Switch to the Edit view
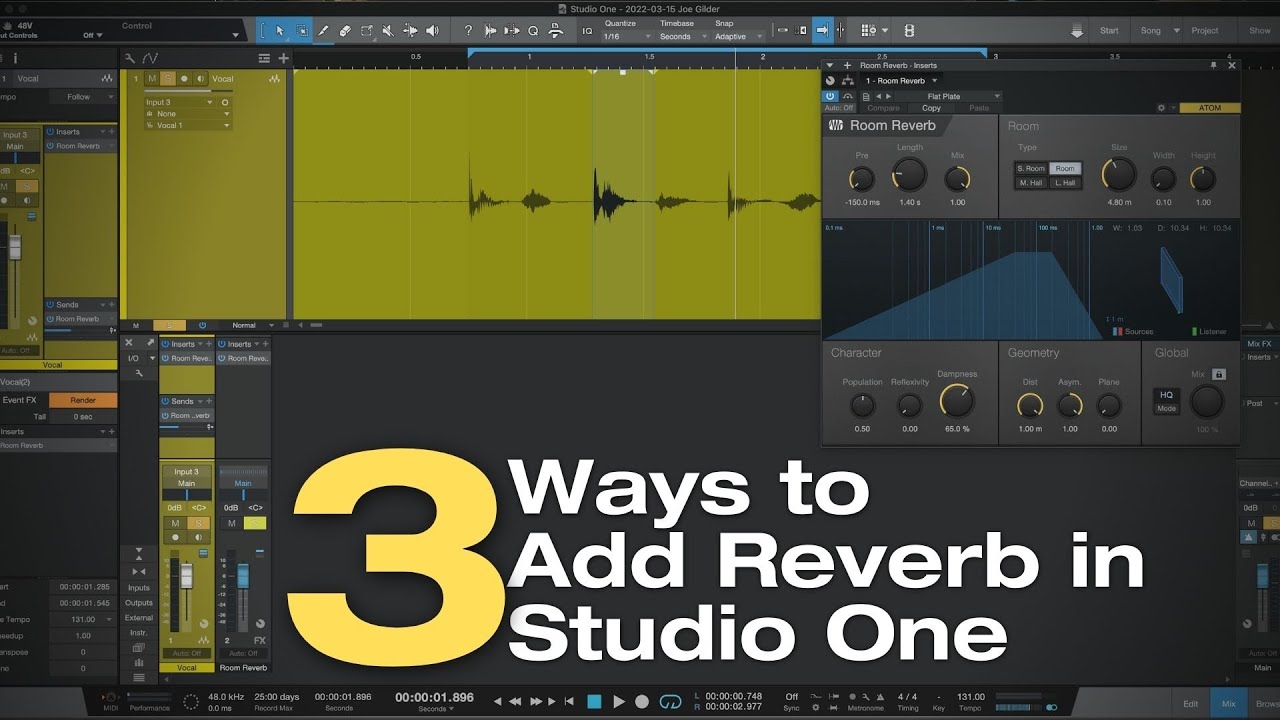The height and width of the screenshot is (720, 1280). pos(1190,704)
